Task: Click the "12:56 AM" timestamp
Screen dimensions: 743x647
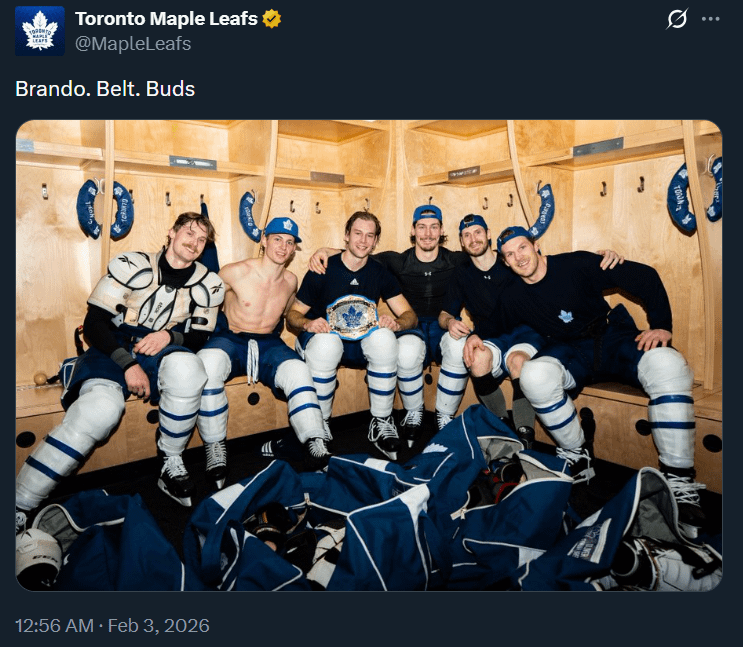Action: (x=56, y=626)
